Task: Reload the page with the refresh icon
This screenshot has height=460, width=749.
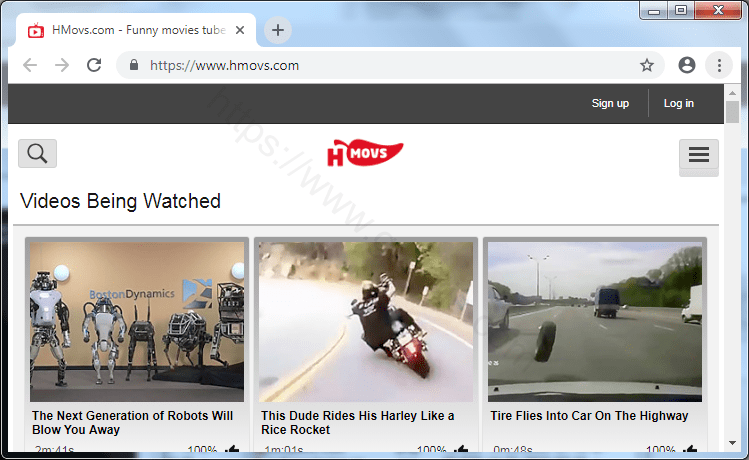Action: pyautogui.click(x=94, y=65)
